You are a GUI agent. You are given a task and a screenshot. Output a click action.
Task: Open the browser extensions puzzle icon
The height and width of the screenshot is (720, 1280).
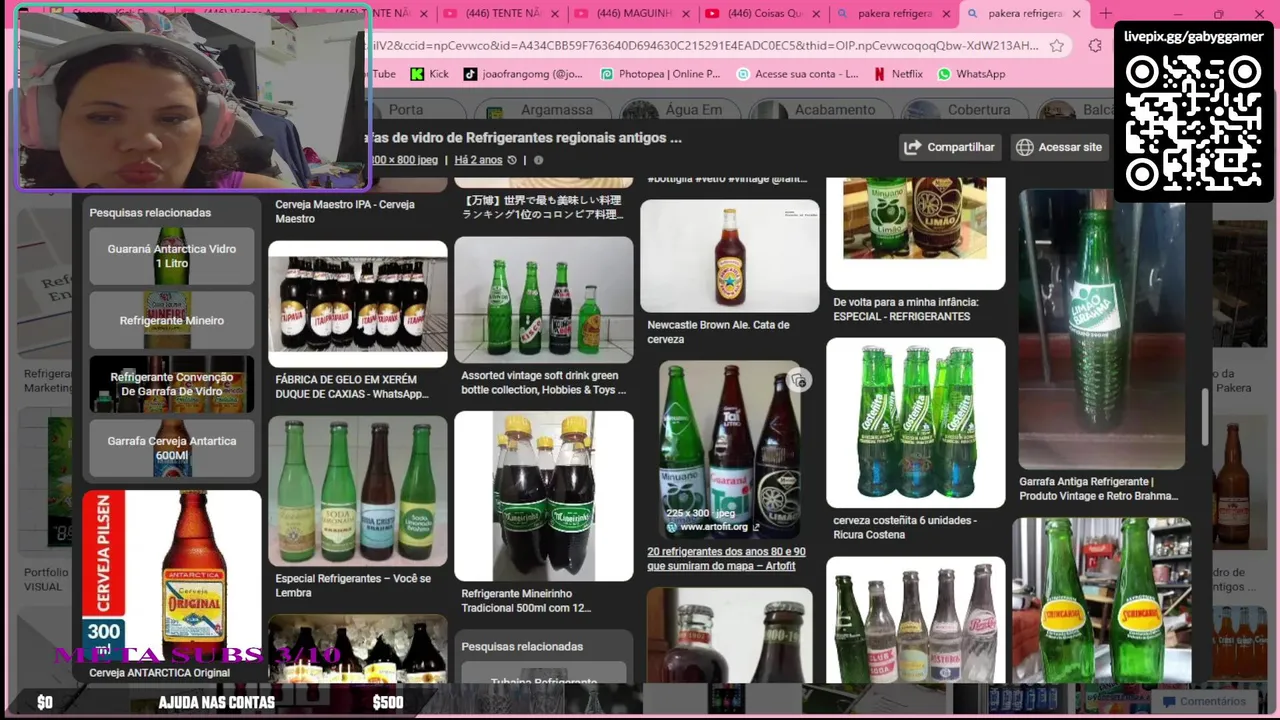click(x=1095, y=45)
